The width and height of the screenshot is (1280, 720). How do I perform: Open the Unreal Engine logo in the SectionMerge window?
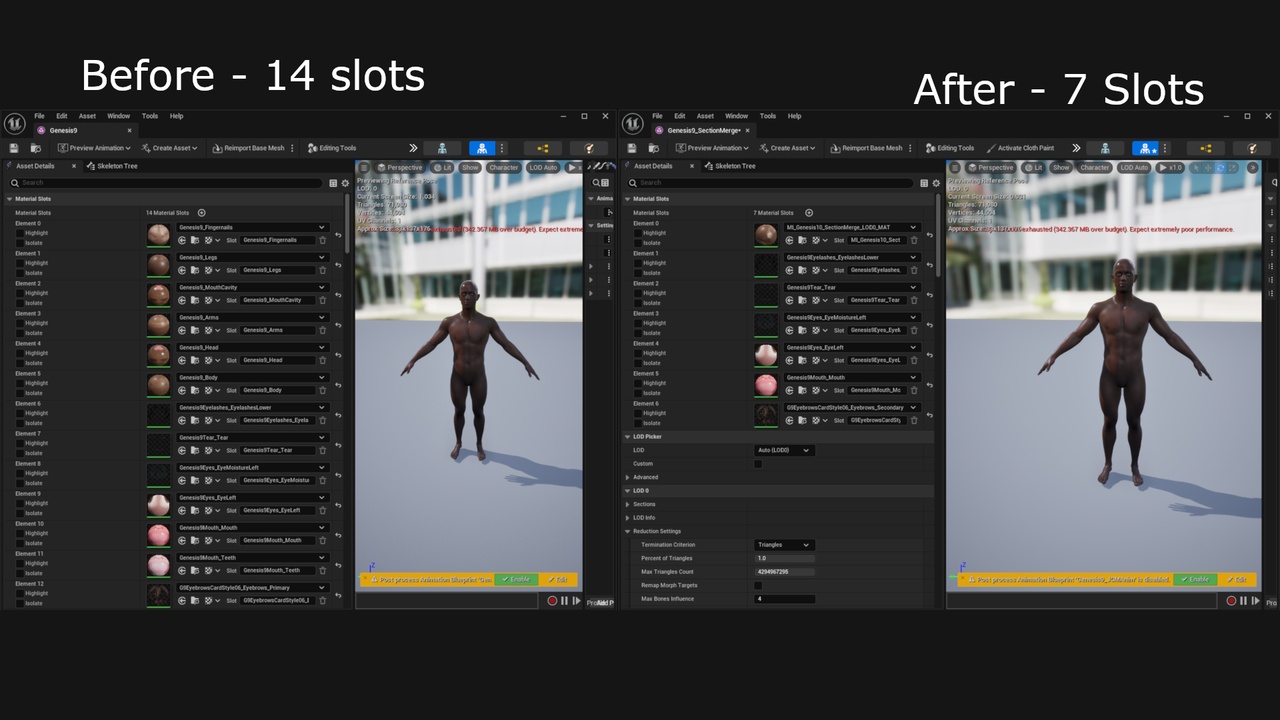point(633,124)
